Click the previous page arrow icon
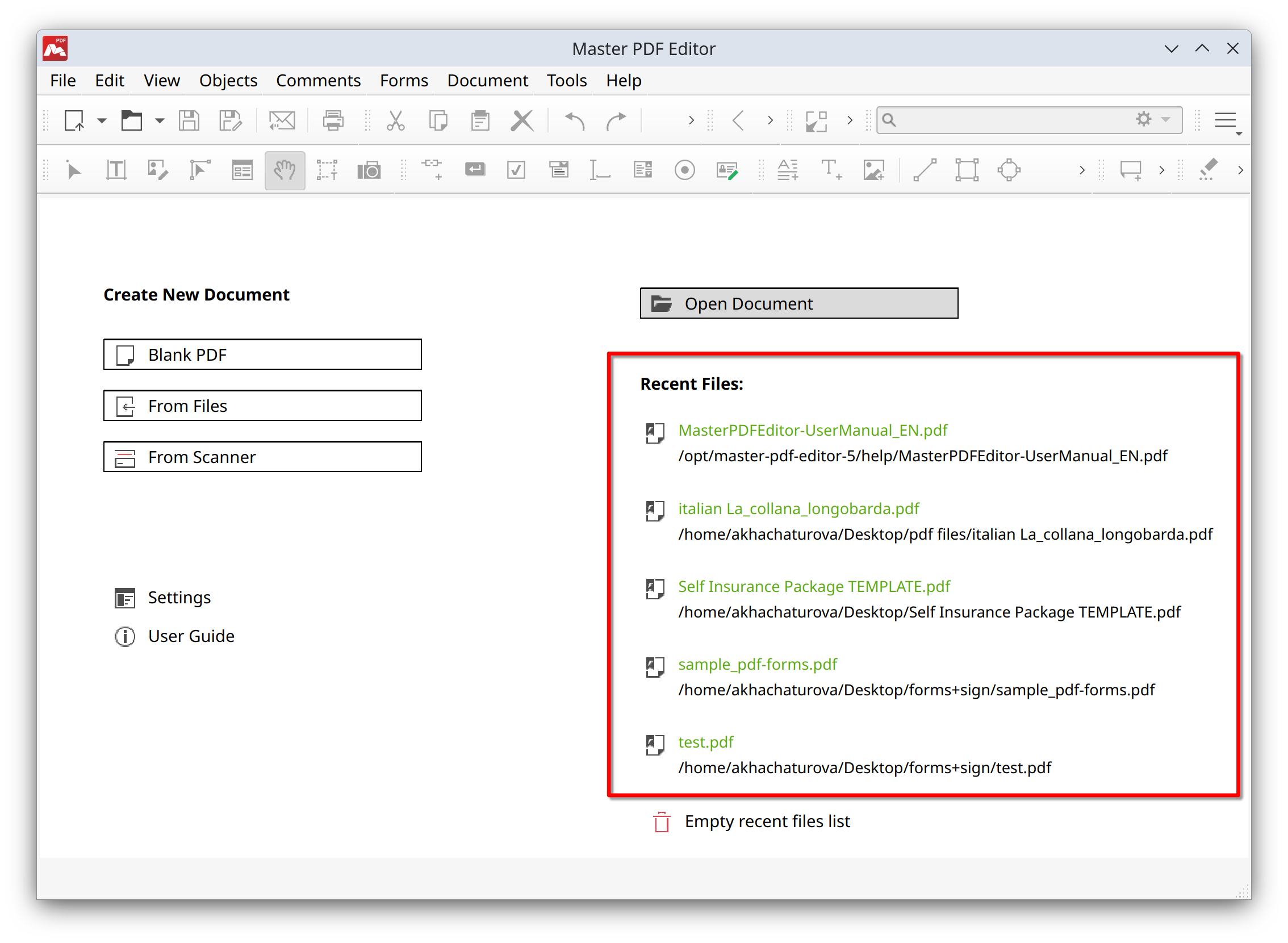 tap(738, 120)
